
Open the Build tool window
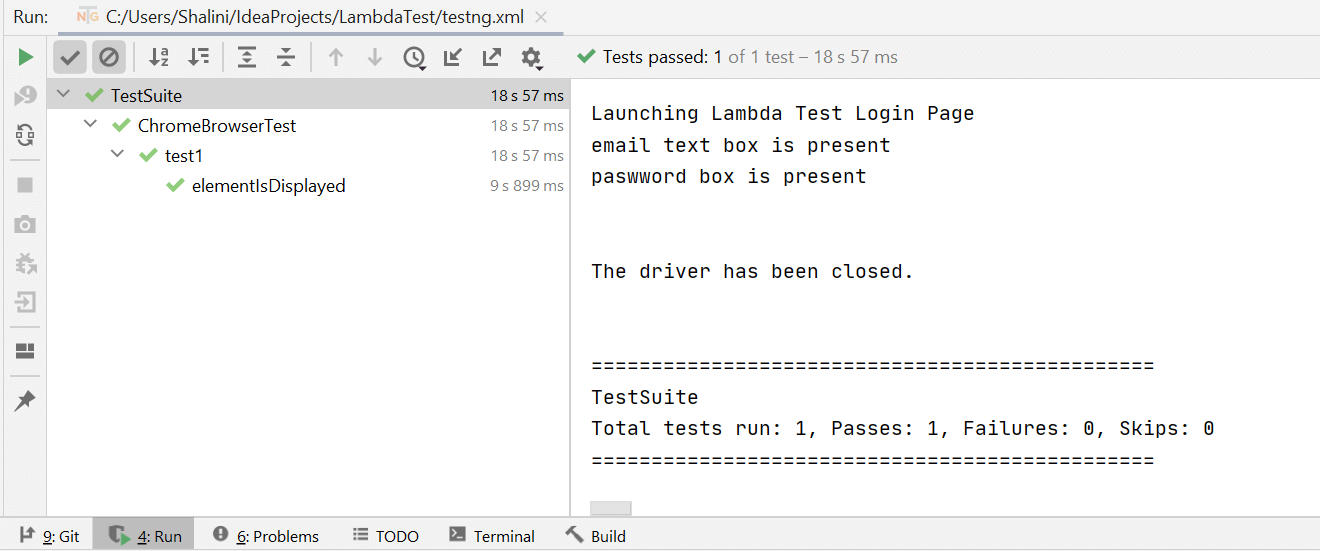point(596,536)
